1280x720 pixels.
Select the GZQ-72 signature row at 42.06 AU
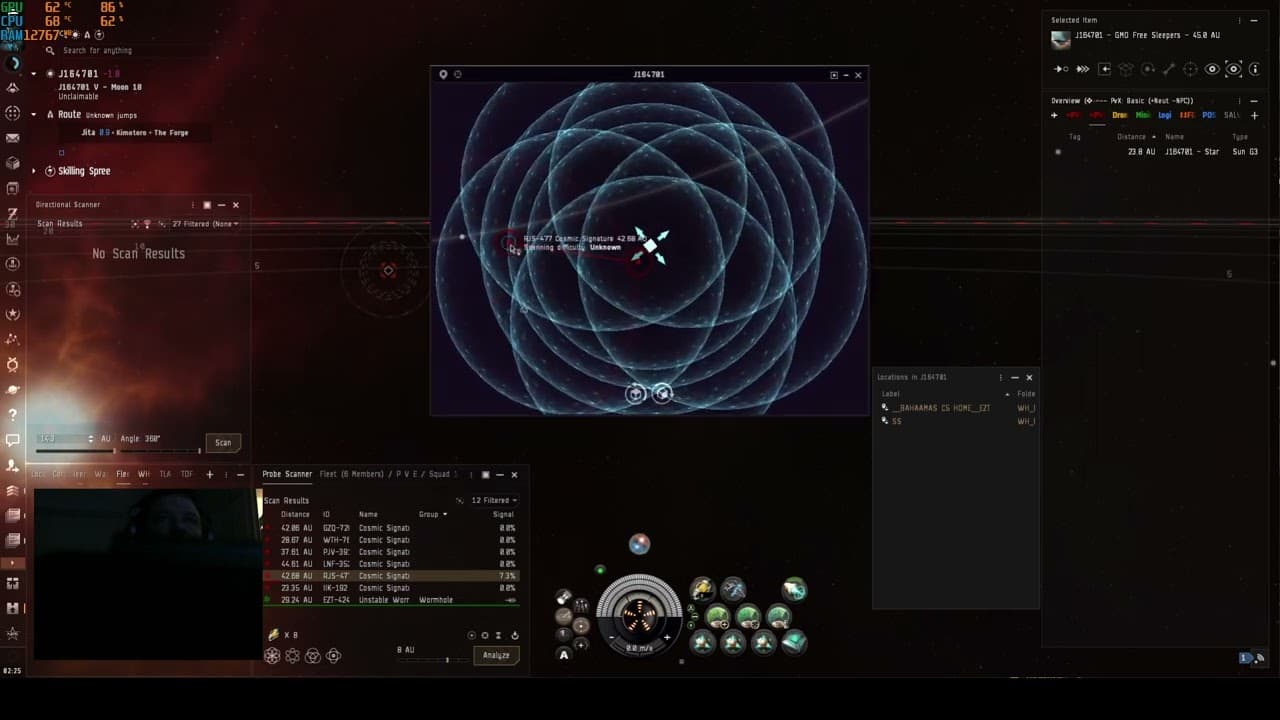coord(390,528)
